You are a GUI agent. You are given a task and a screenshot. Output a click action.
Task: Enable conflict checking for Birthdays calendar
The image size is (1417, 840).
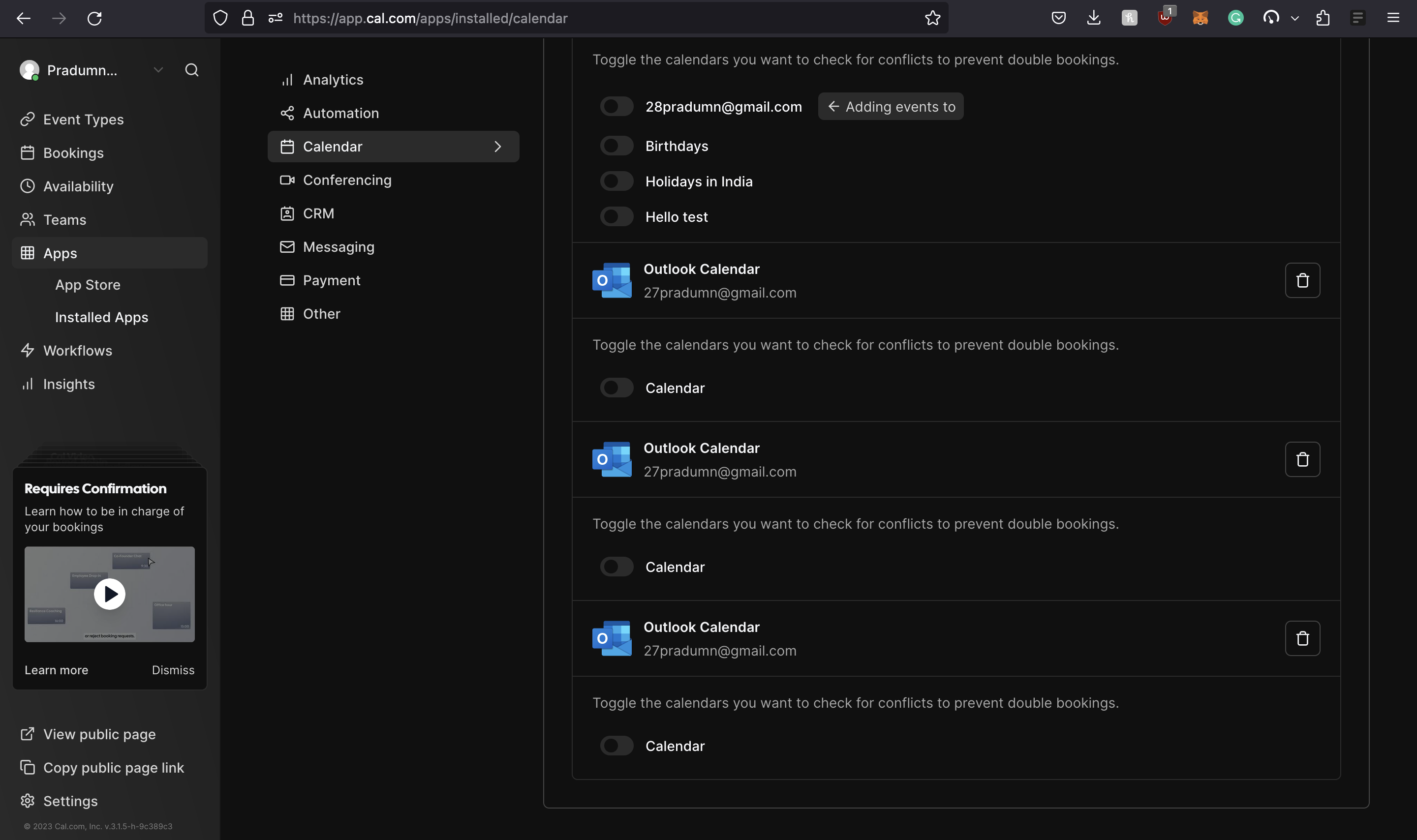(x=616, y=145)
